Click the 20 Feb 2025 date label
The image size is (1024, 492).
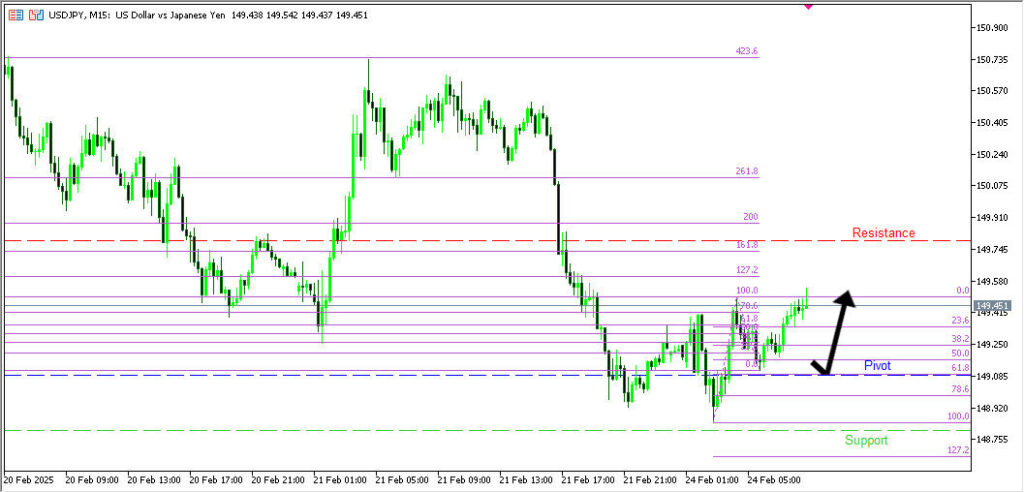pos(28,479)
